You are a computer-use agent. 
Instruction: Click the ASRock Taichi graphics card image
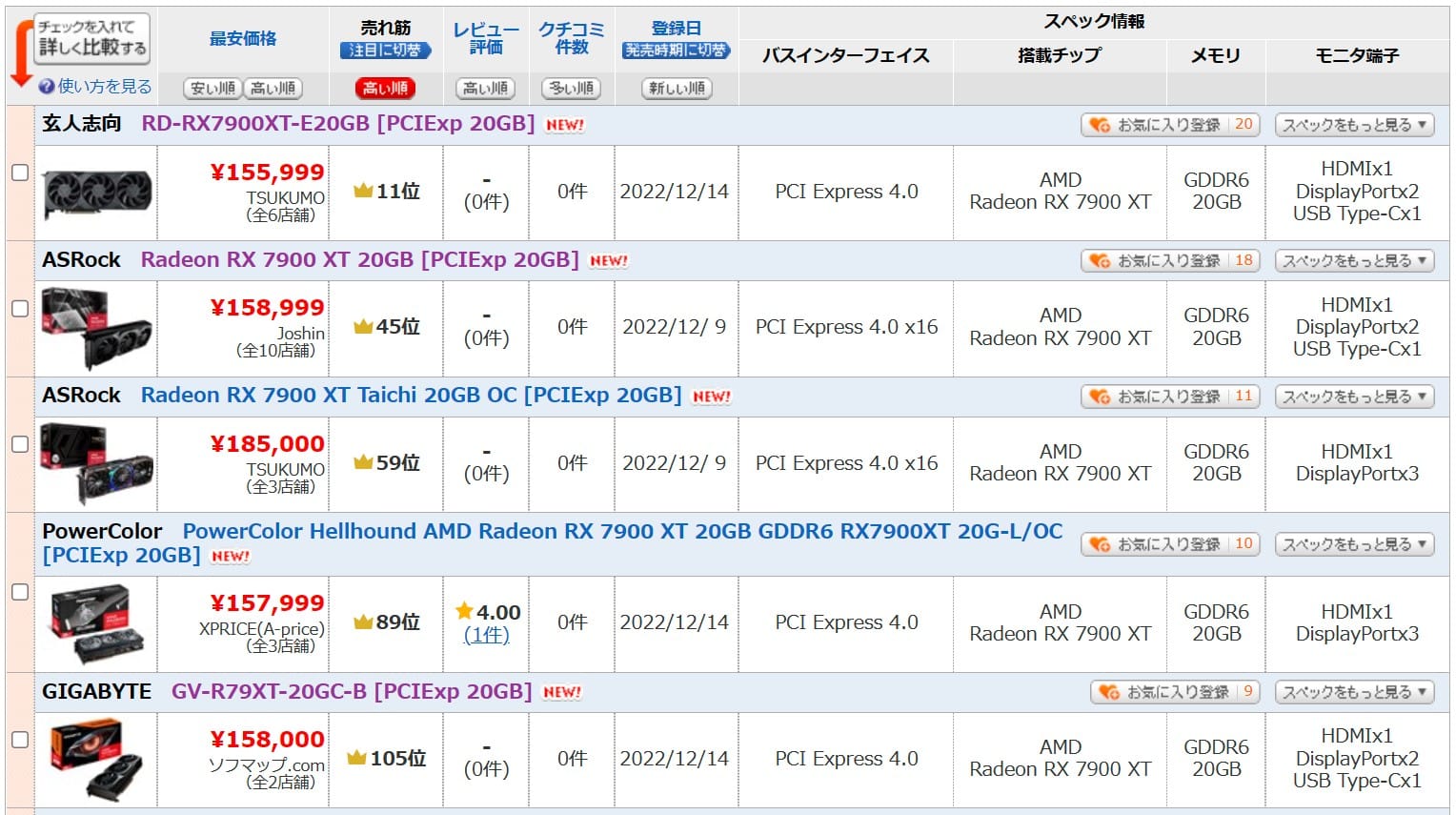coord(97,464)
